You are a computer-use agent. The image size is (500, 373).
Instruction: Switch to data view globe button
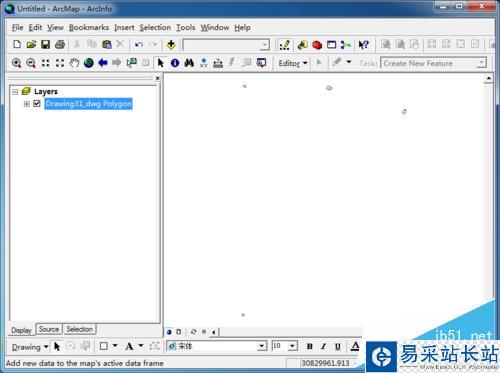pyautogui.click(x=169, y=332)
